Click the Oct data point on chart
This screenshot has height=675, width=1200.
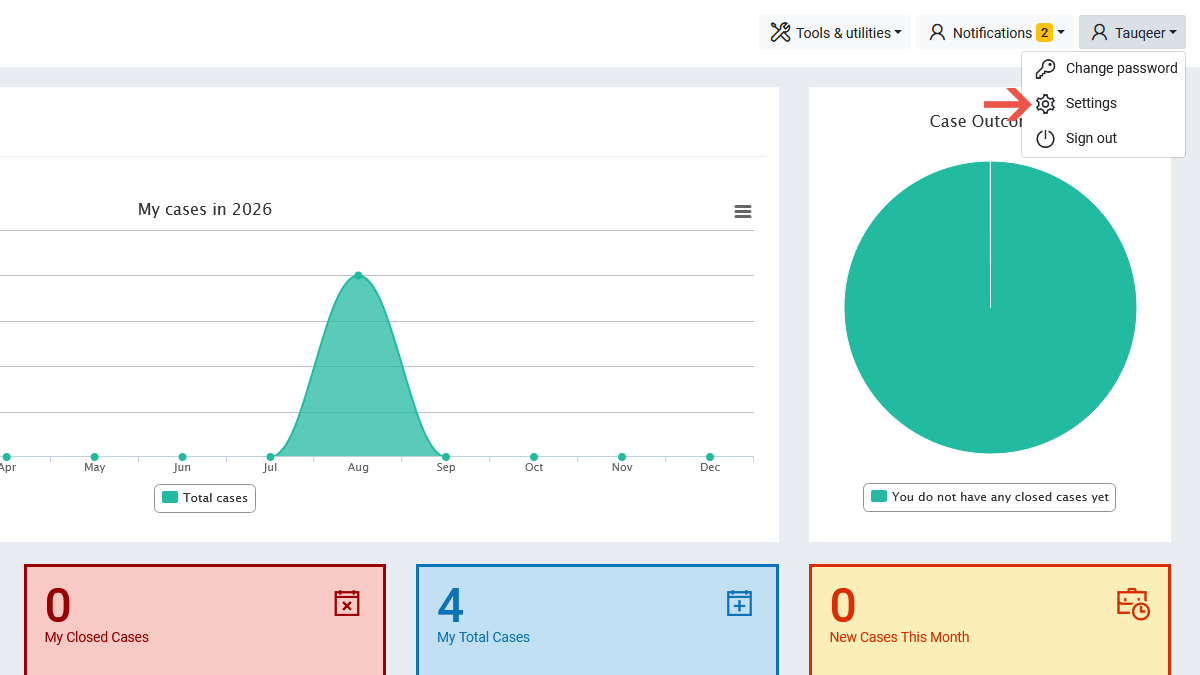(x=534, y=457)
